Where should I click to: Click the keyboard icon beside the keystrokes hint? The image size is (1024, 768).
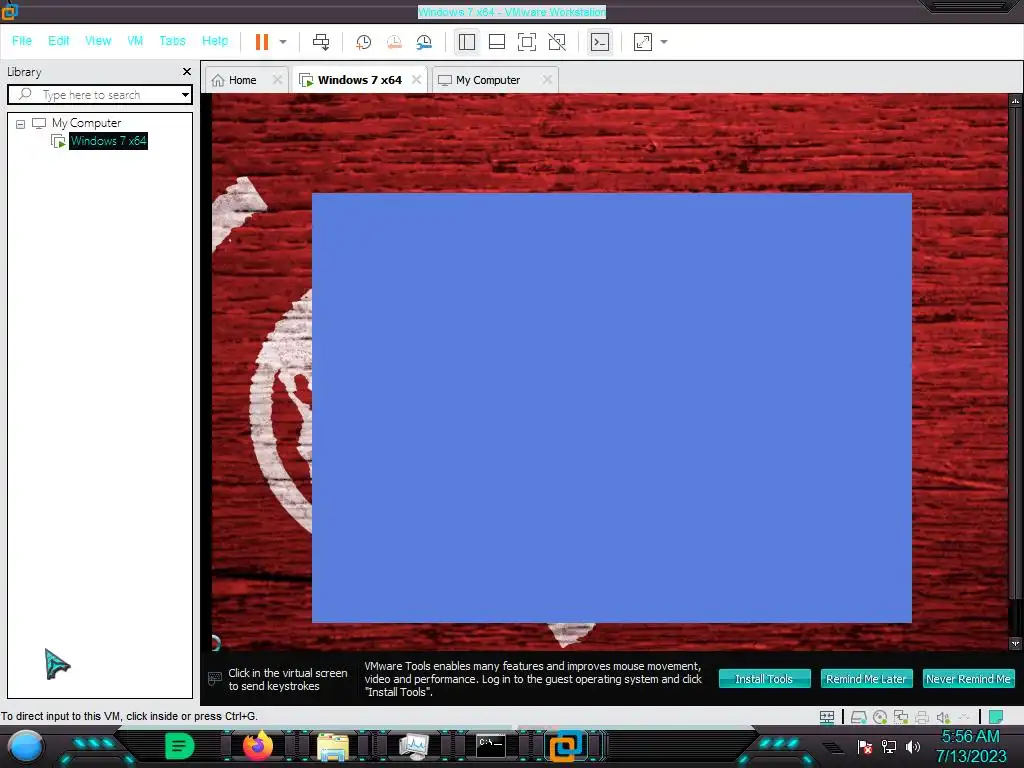[x=214, y=679]
